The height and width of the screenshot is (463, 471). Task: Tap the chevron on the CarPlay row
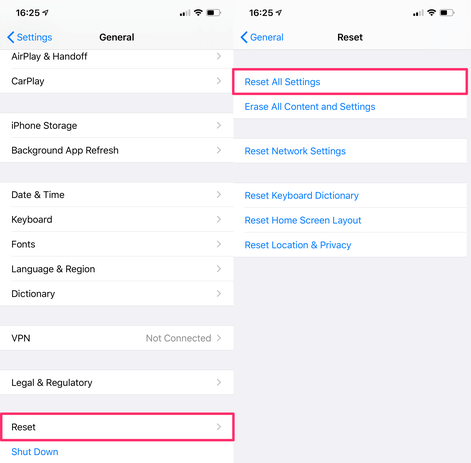point(219,81)
